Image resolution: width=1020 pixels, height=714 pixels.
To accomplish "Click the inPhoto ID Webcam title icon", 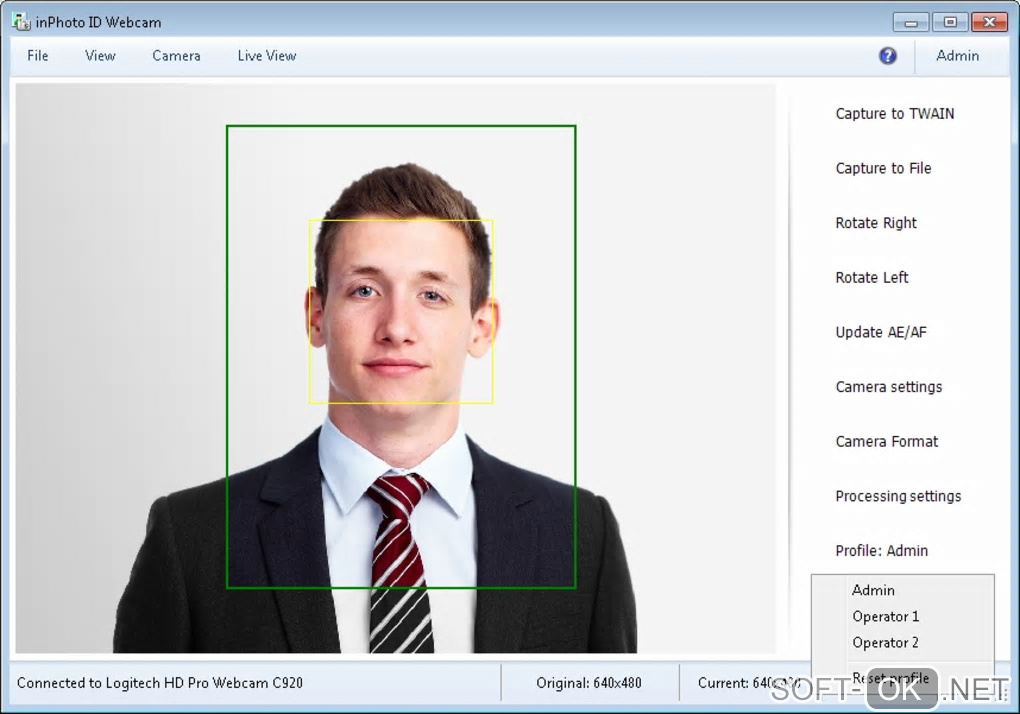I will click(20, 22).
